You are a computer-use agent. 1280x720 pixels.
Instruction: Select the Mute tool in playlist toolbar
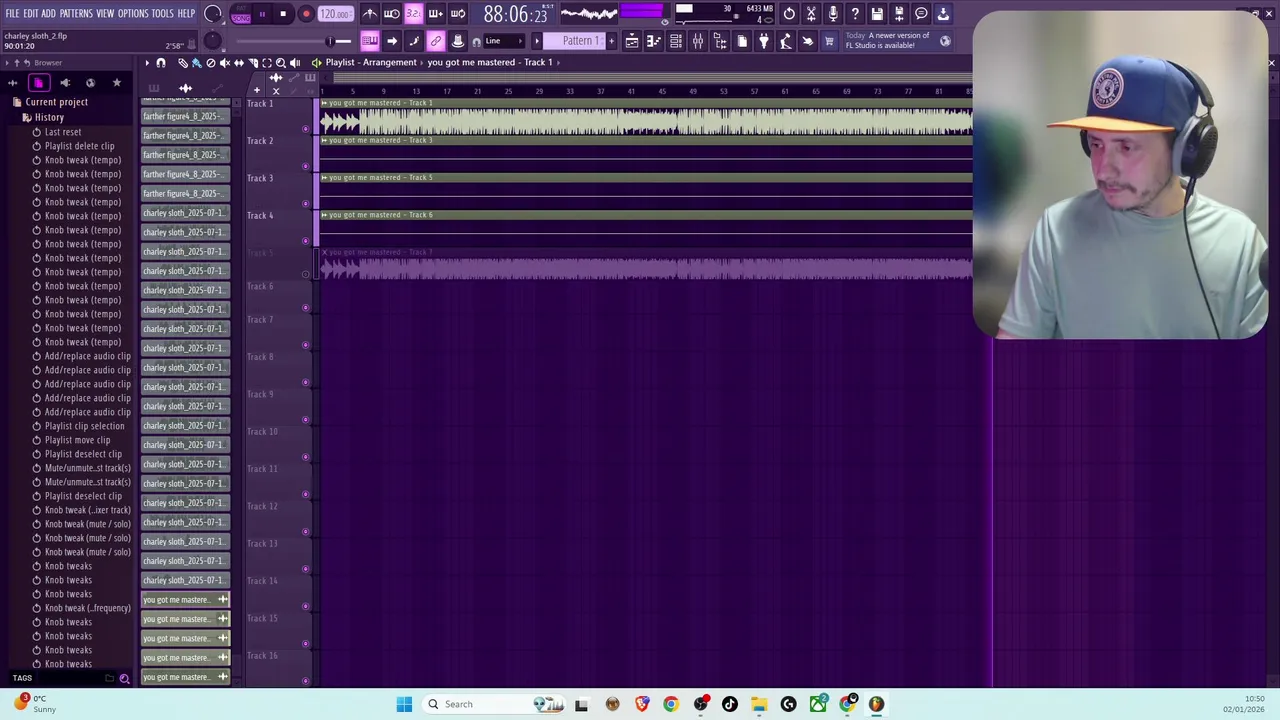pos(224,62)
